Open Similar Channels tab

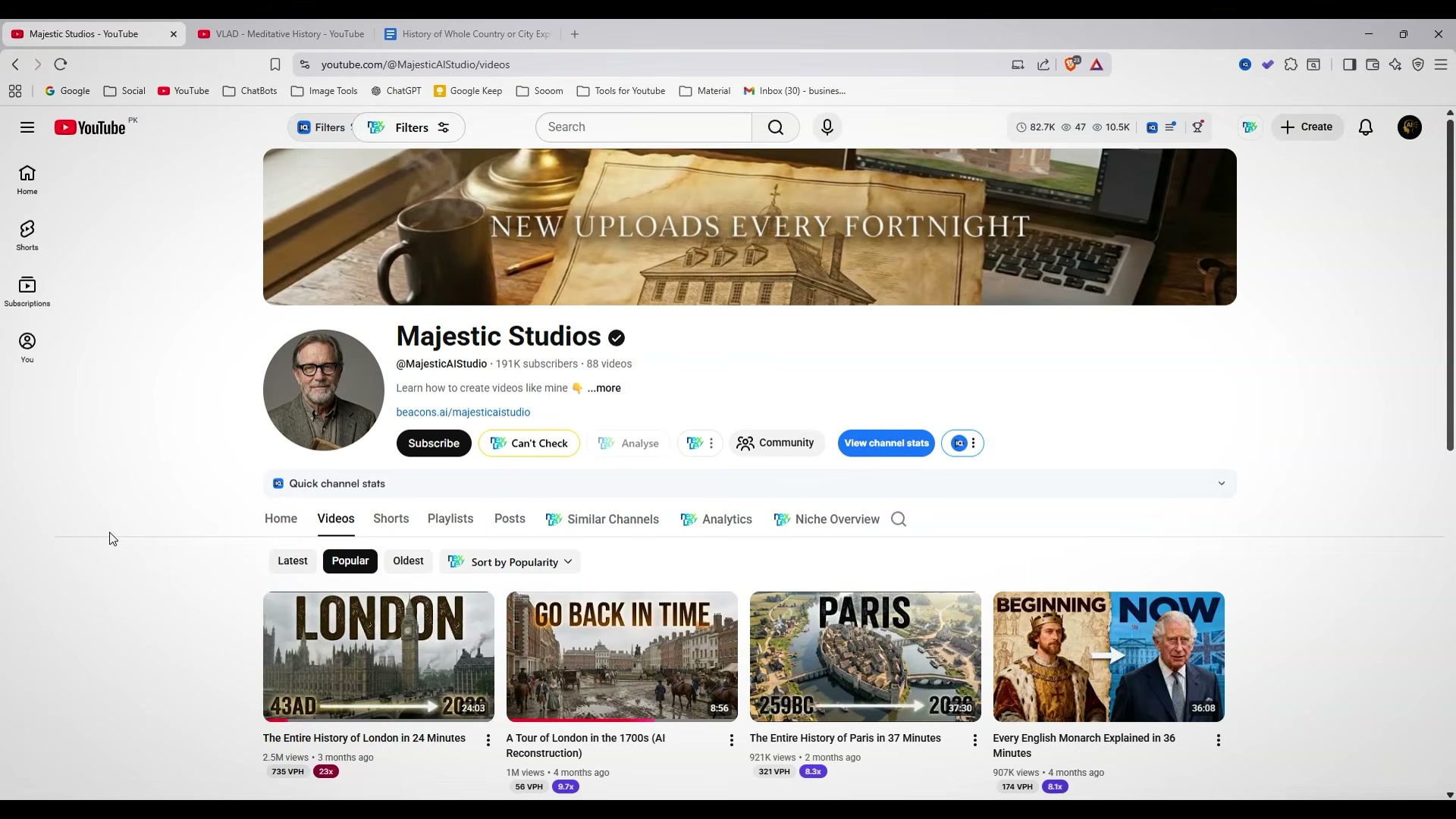pyautogui.click(x=603, y=519)
